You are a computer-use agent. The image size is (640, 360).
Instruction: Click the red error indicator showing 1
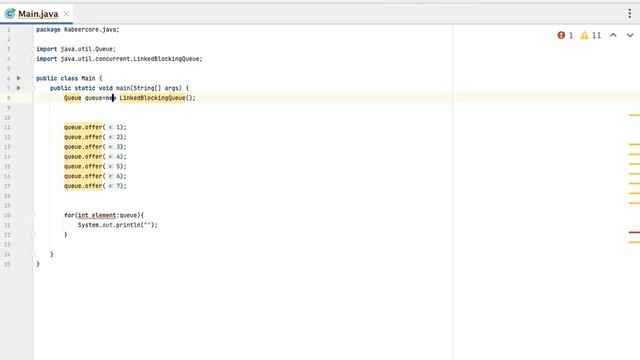(565, 36)
